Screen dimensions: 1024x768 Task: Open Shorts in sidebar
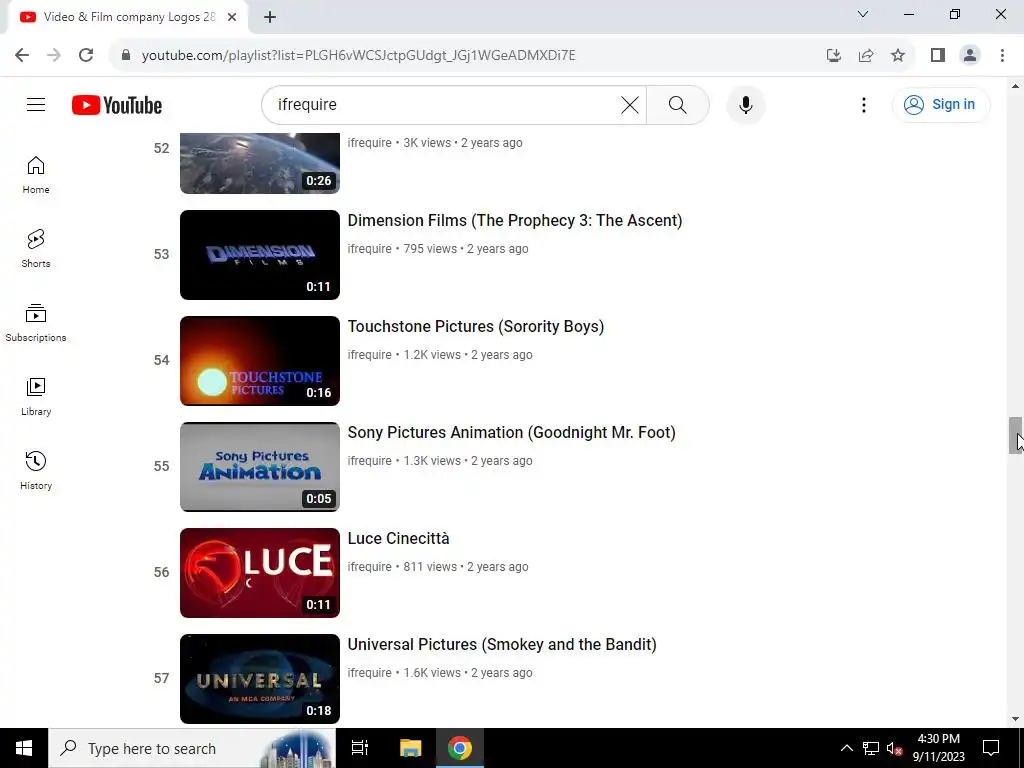tap(36, 249)
